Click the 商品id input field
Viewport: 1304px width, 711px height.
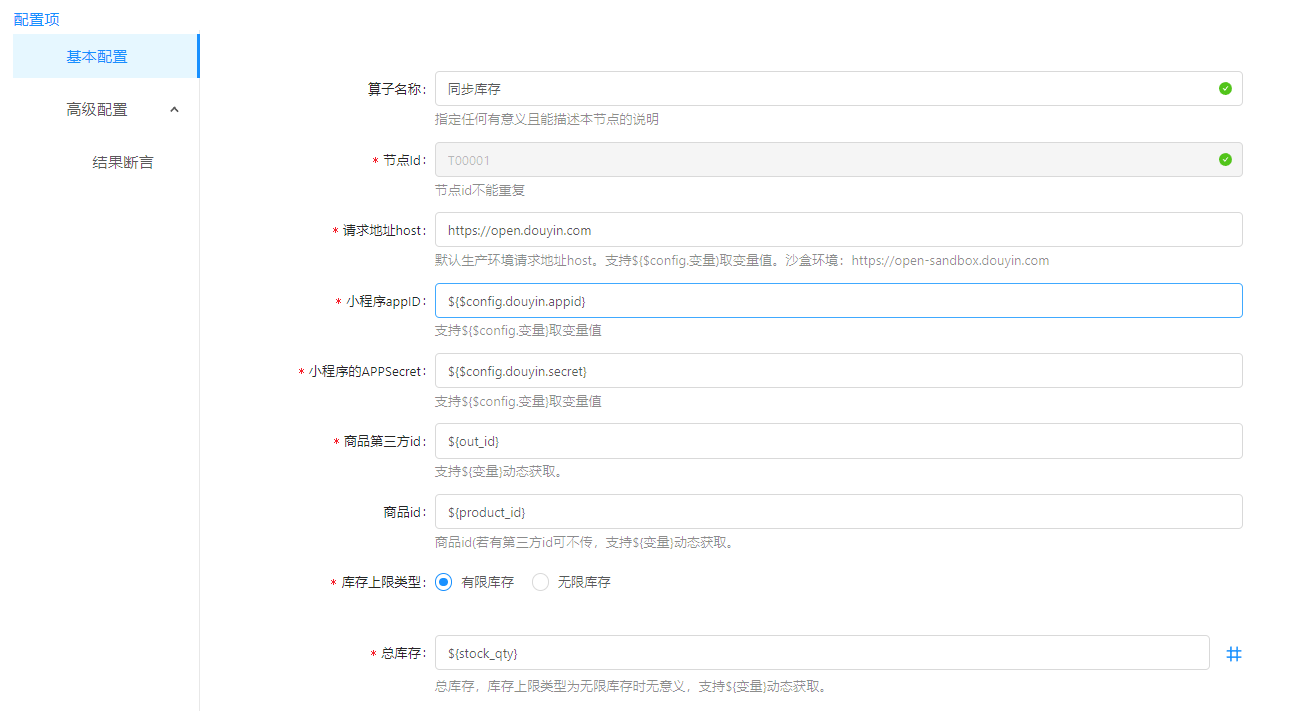coord(838,512)
